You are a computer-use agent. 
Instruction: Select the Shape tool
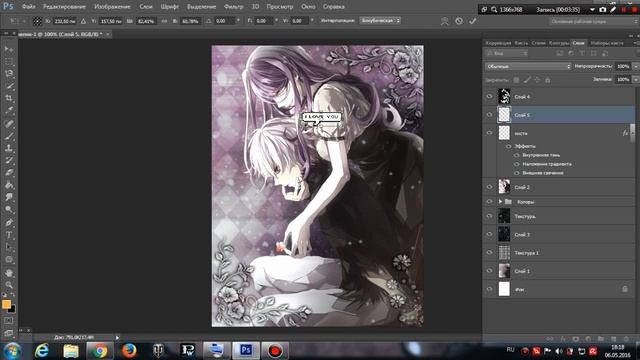pos(9,260)
